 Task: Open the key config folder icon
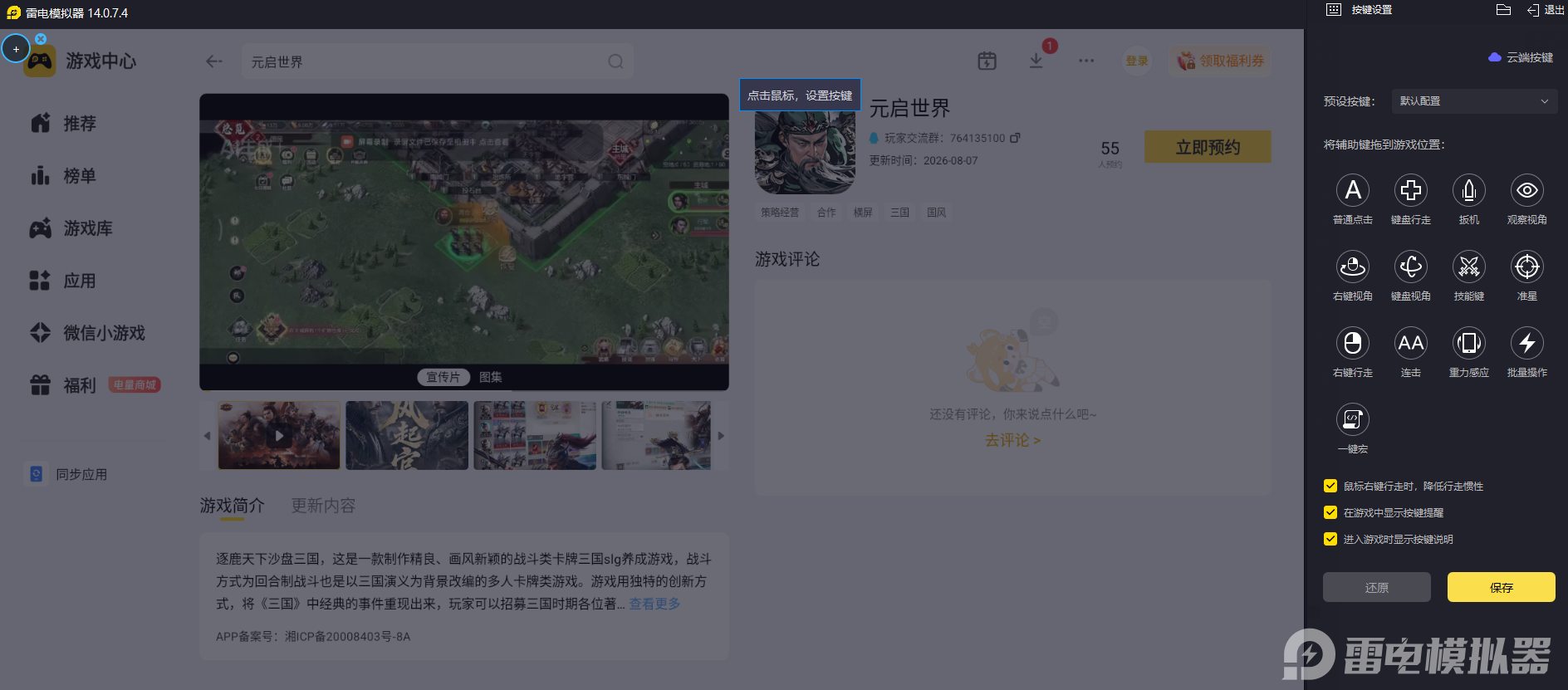[1503, 10]
